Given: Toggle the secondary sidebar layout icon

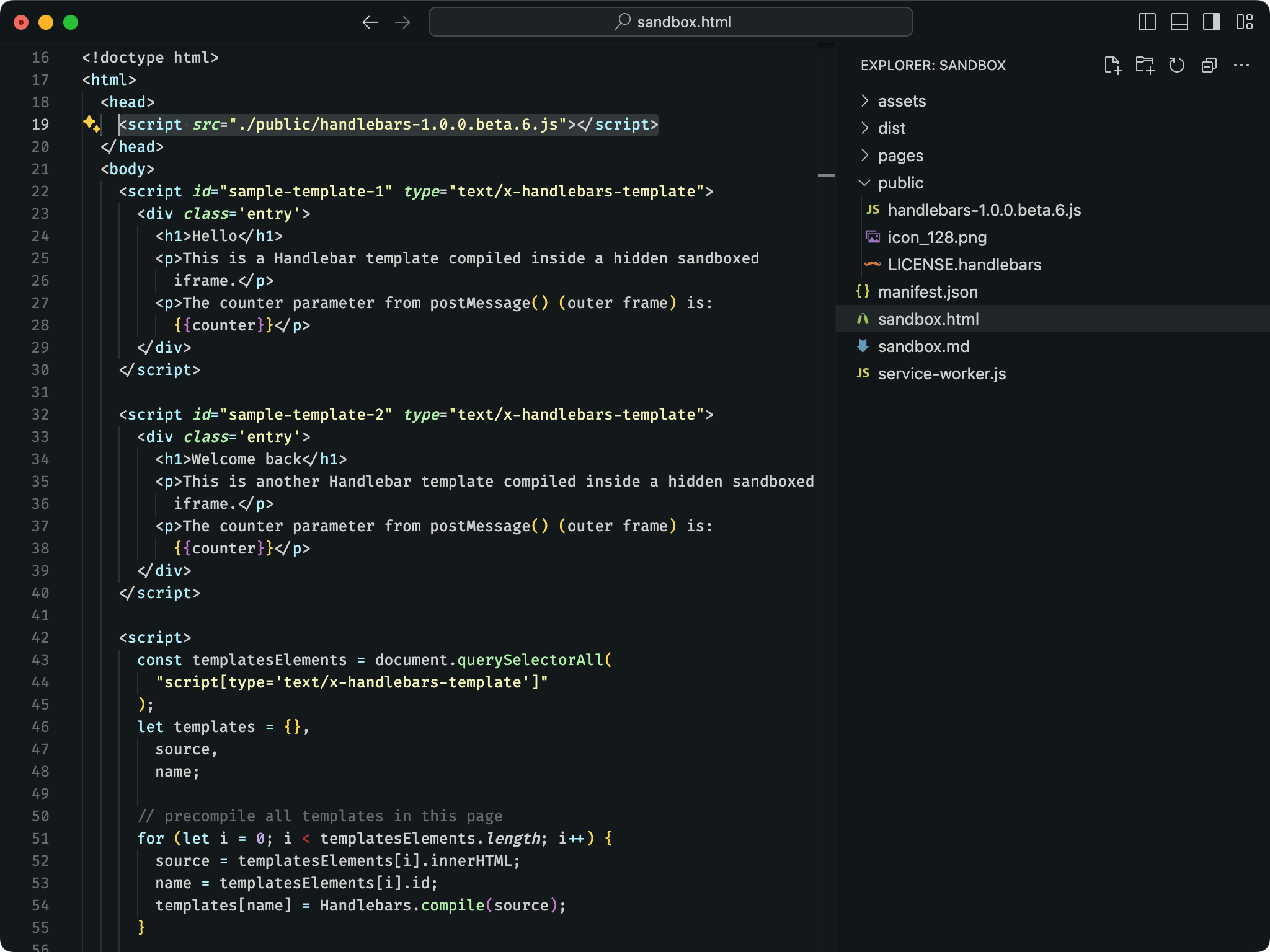Looking at the screenshot, I should [x=1211, y=22].
